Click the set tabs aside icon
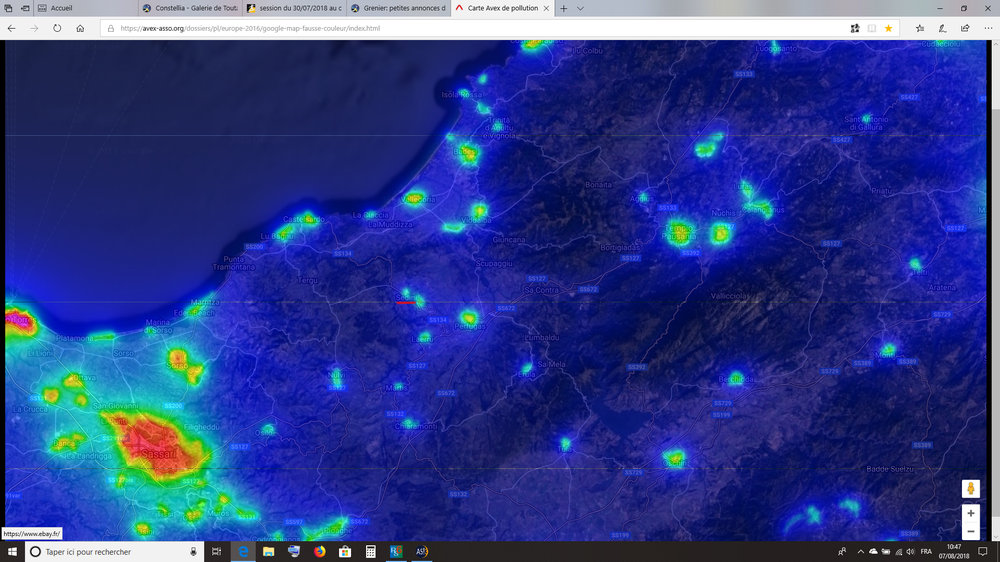The image size is (1000, 562). pos(25,8)
